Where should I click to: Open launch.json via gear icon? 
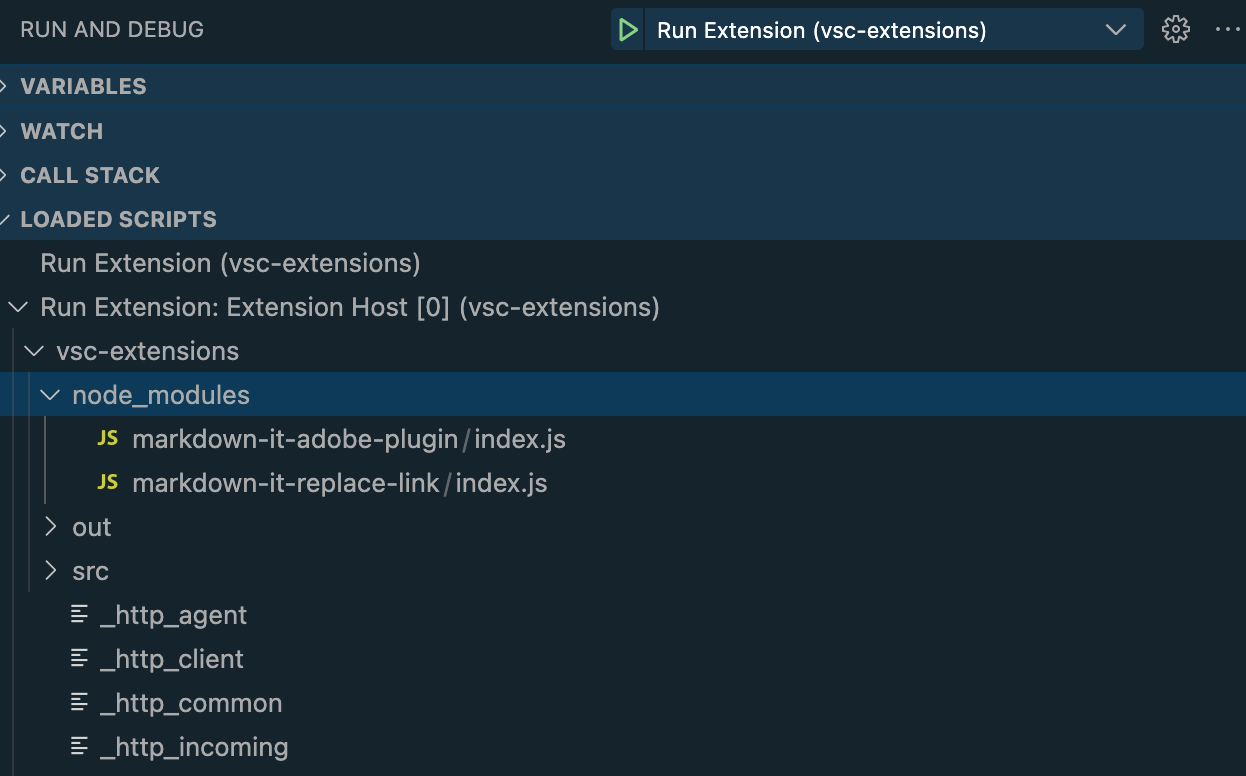pos(1176,30)
